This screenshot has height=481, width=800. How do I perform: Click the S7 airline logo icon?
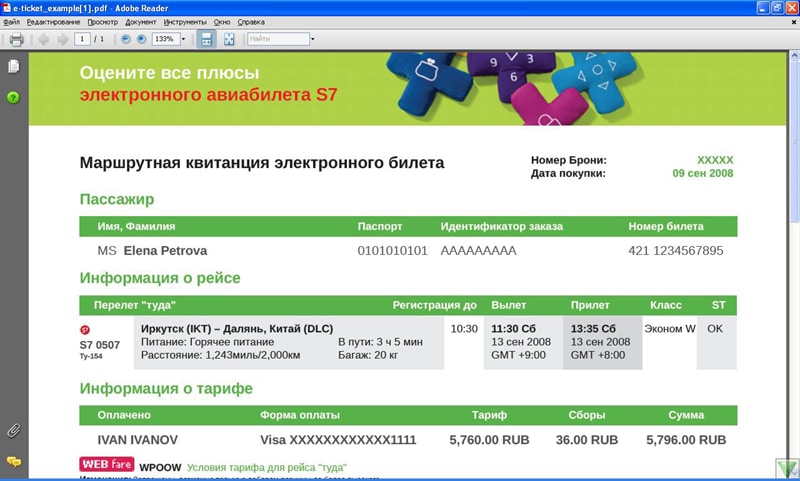click(85, 330)
